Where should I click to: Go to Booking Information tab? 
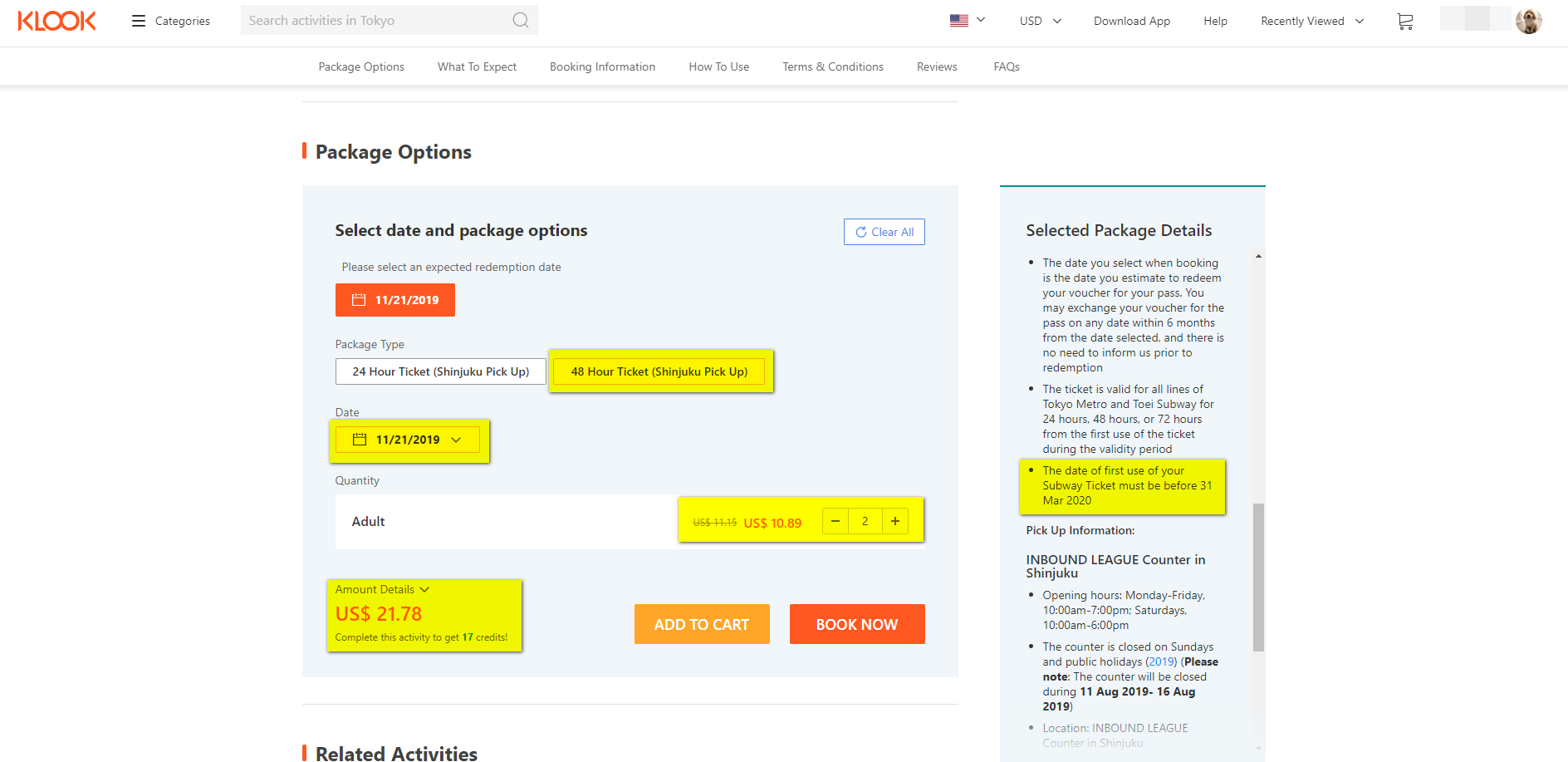tap(602, 66)
